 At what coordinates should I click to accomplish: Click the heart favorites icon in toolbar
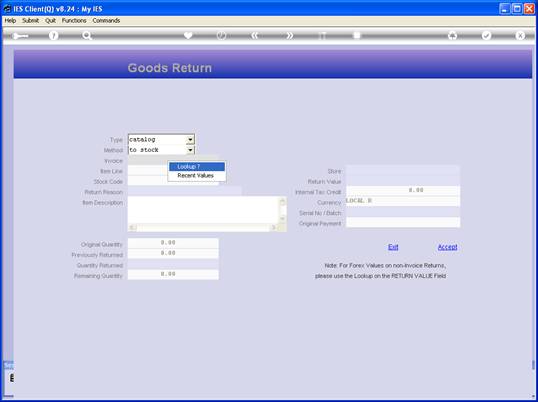tap(188, 35)
